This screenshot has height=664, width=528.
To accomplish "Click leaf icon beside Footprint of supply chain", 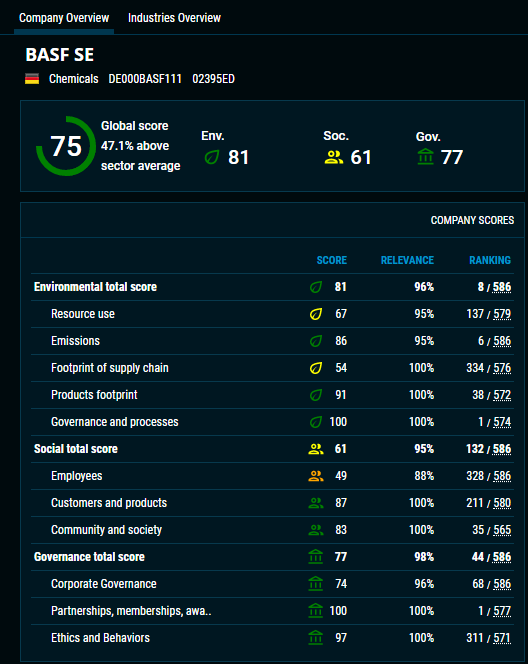I will (316, 368).
